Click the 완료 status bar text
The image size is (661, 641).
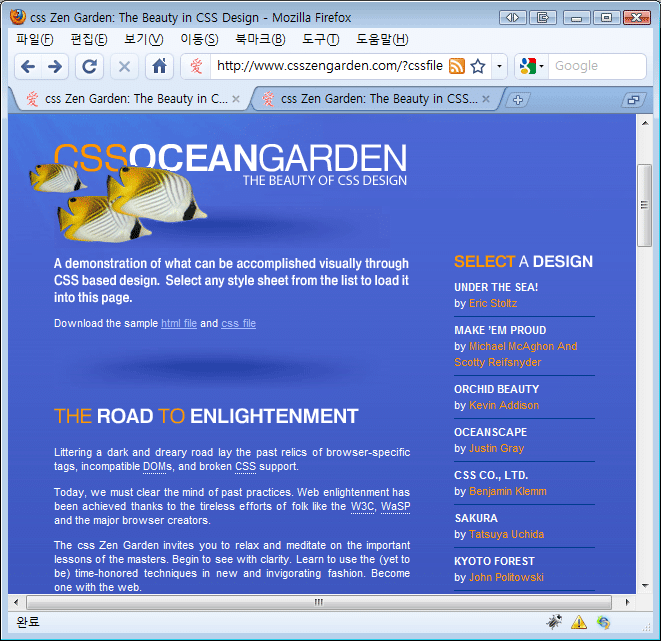pyautogui.click(x=28, y=622)
